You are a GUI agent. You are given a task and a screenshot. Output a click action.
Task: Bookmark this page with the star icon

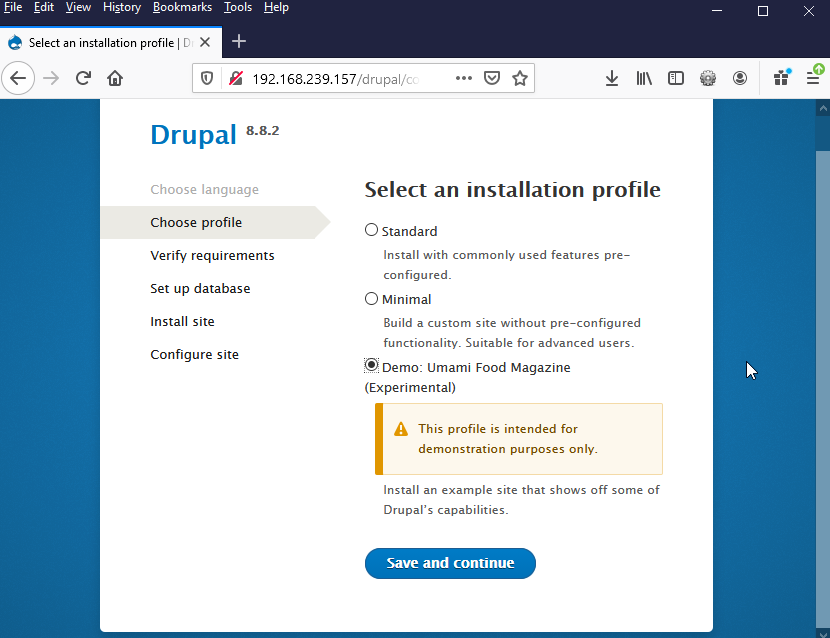(520, 78)
